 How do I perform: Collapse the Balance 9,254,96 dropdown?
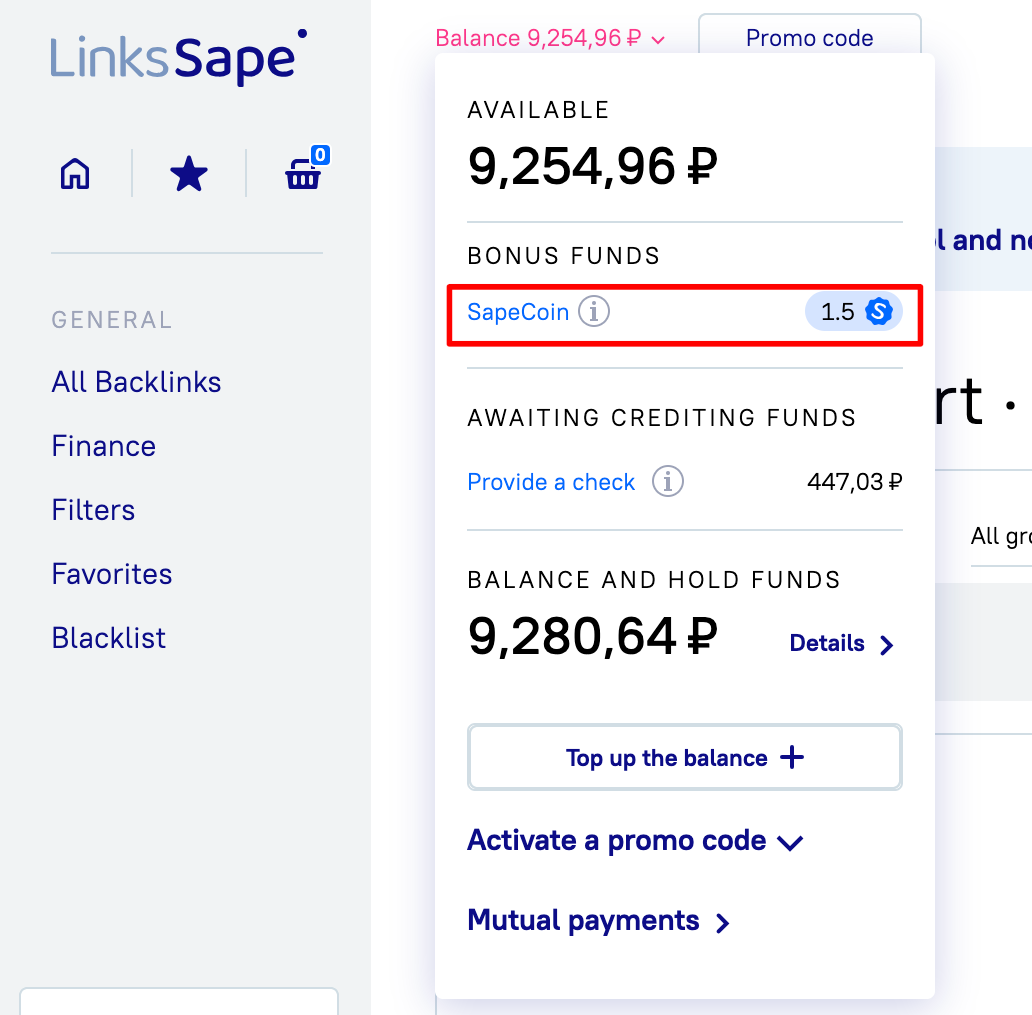coord(550,38)
